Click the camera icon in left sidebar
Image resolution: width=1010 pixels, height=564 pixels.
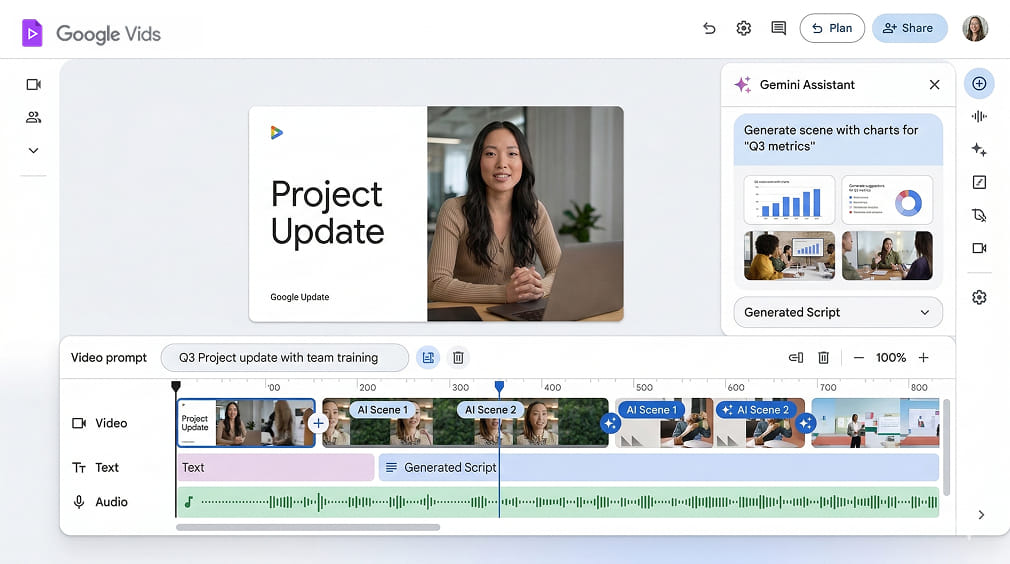(x=33, y=85)
